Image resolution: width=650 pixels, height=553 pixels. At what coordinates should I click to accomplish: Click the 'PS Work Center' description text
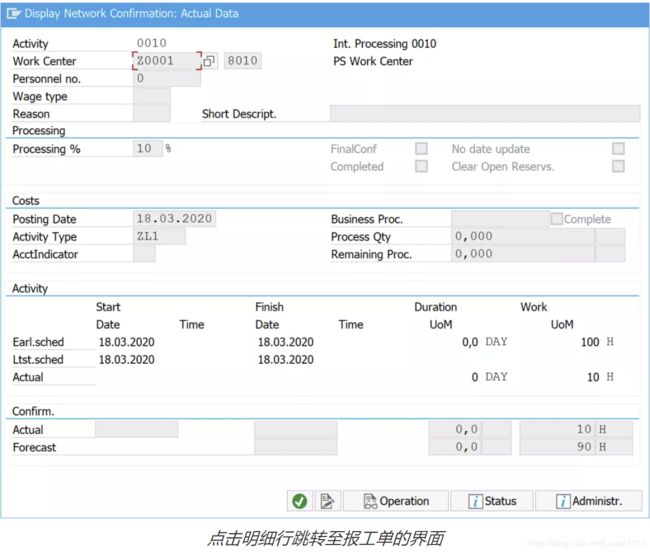point(373,61)
